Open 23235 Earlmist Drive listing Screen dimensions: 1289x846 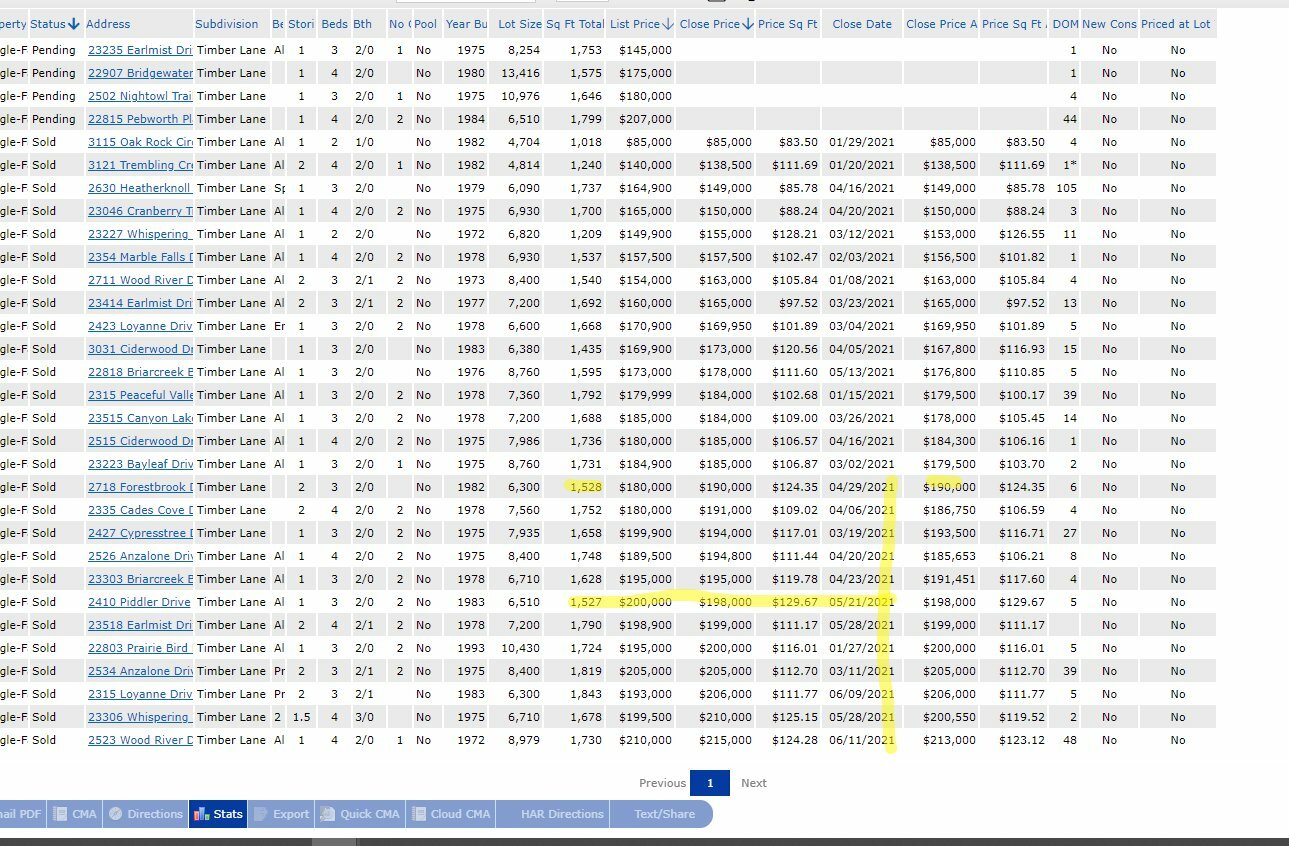(140, 50)
